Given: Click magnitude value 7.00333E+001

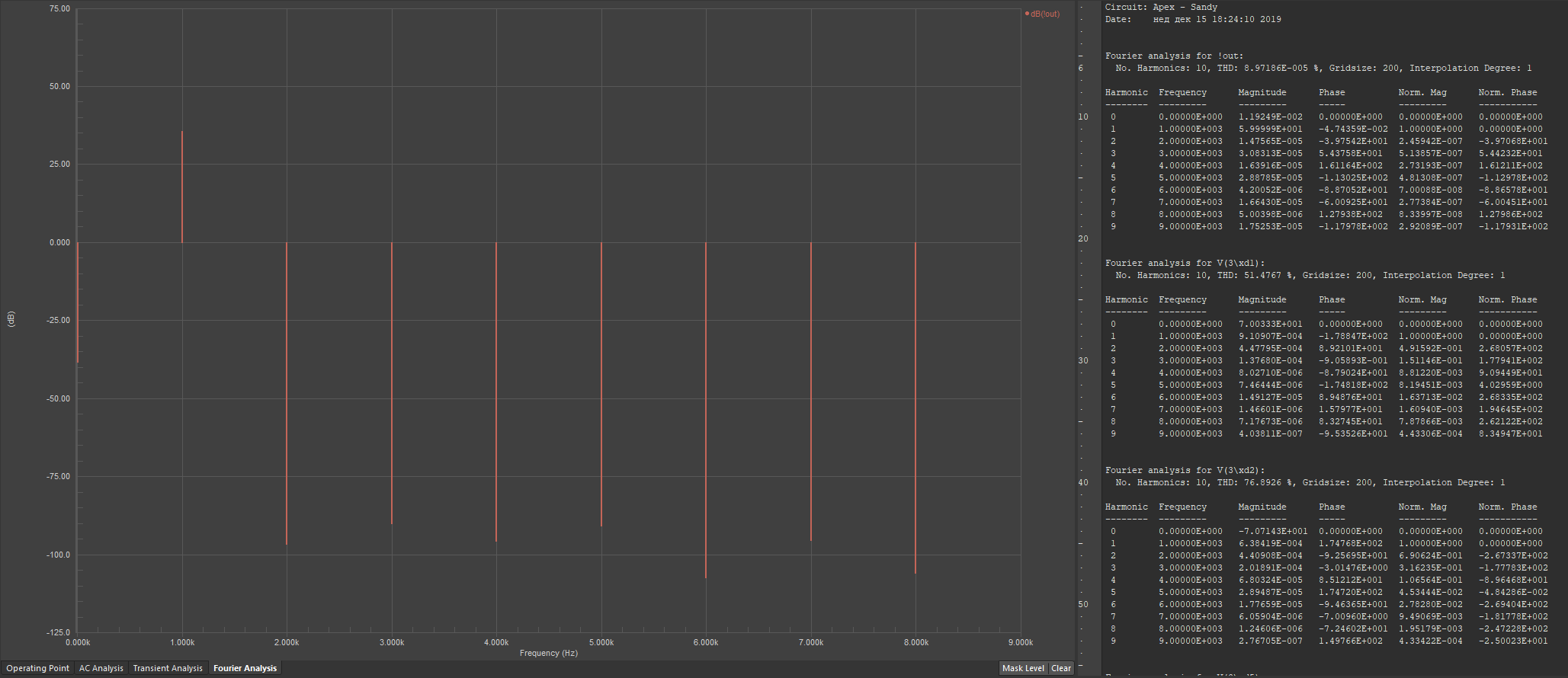Looking at the screenshot, I should tap(1270, 324).
